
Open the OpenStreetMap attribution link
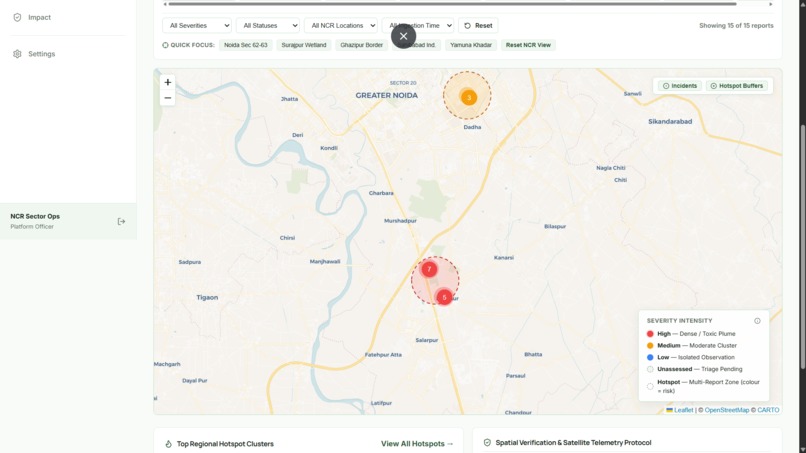727,410
